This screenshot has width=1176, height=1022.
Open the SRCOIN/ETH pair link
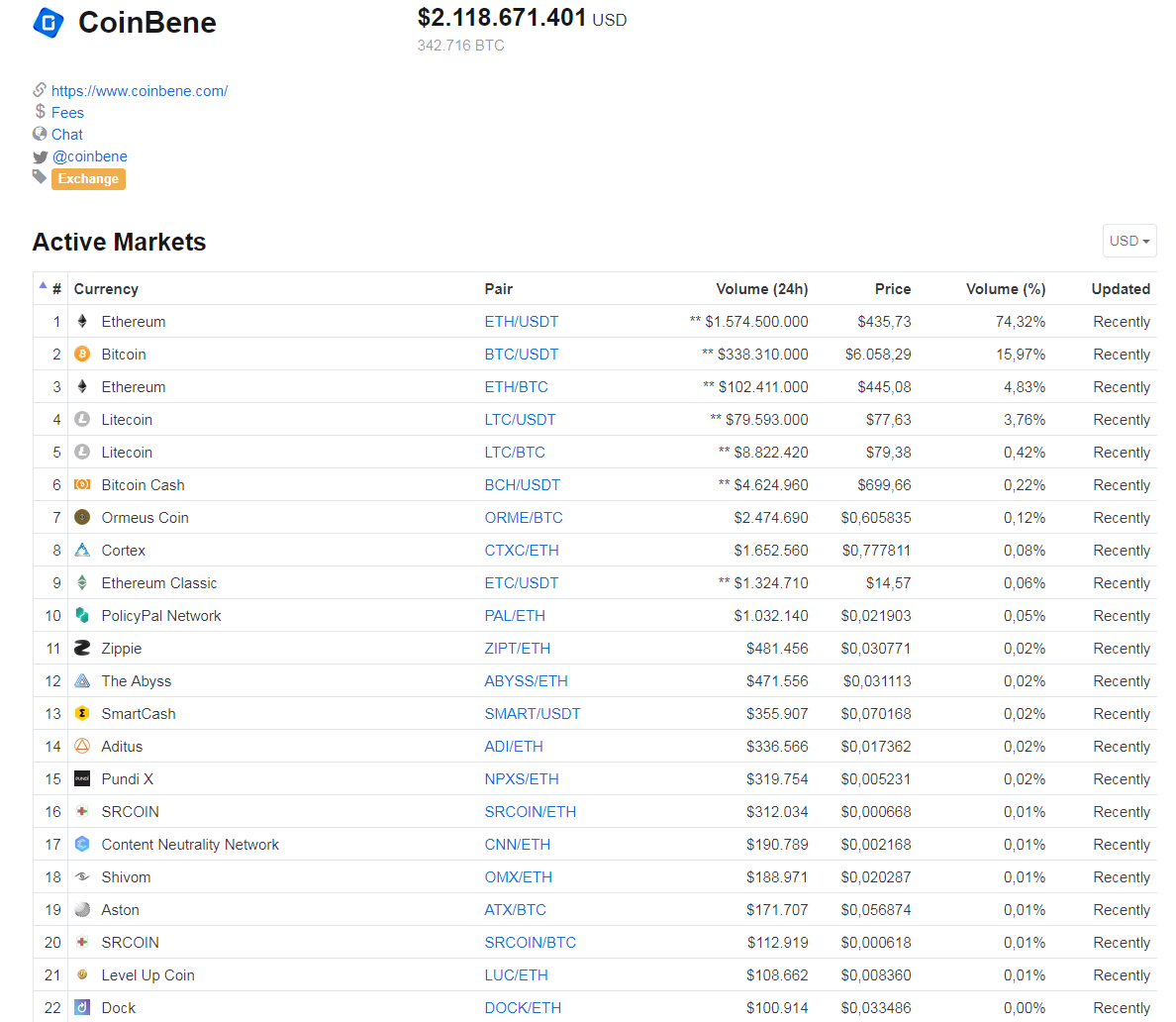(x=531, y=811)
